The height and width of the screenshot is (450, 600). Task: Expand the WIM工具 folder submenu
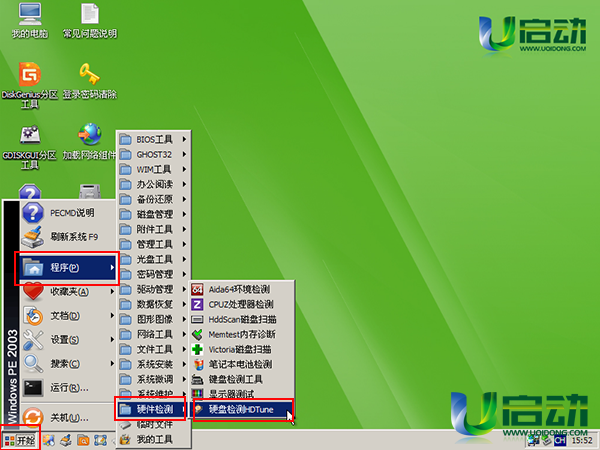[153, 170]
